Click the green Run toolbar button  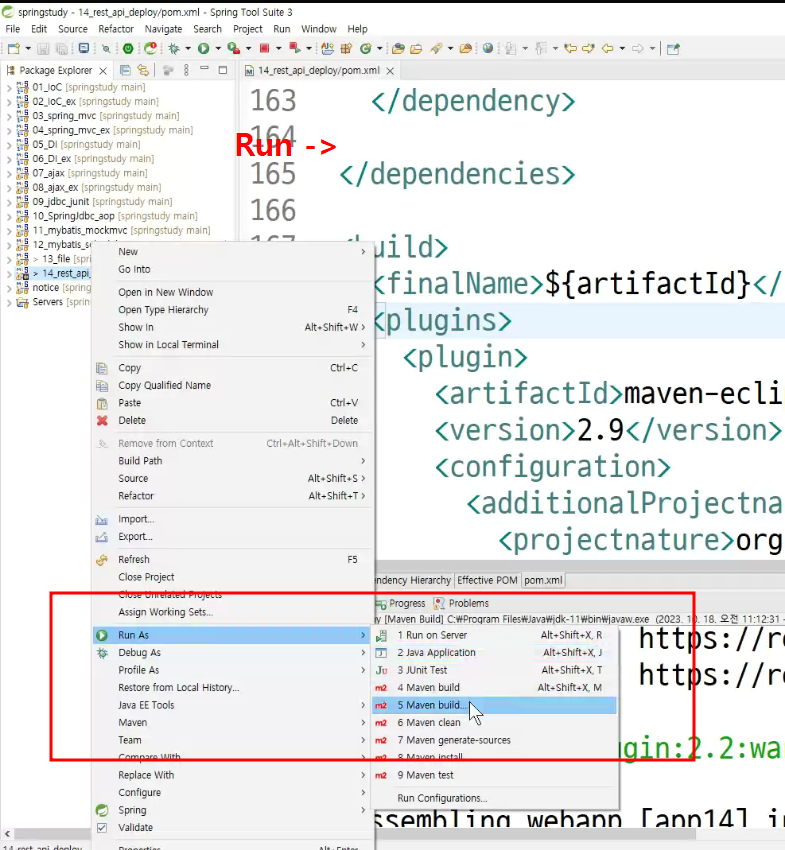click(x=203, y=49)
